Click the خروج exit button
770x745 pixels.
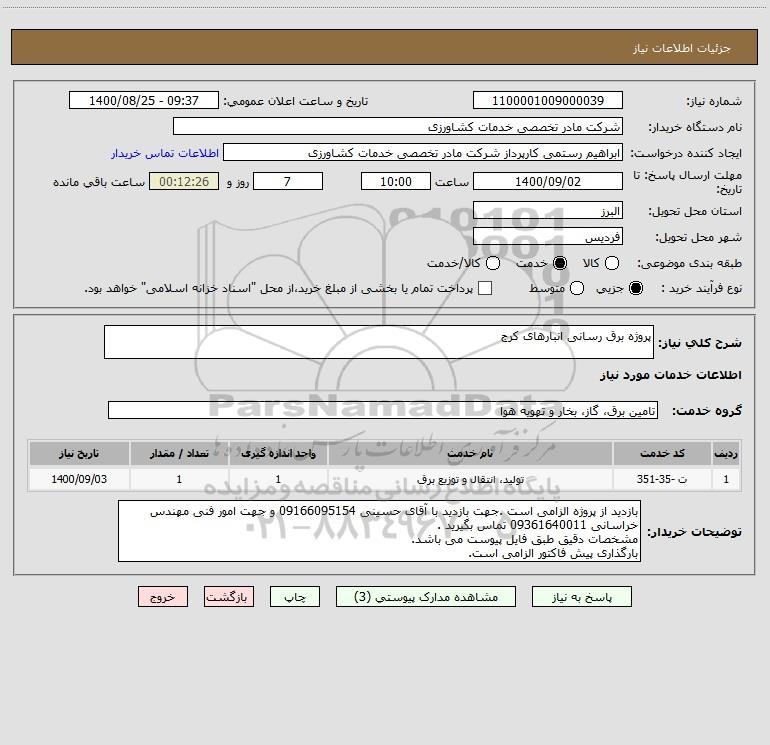163,597
